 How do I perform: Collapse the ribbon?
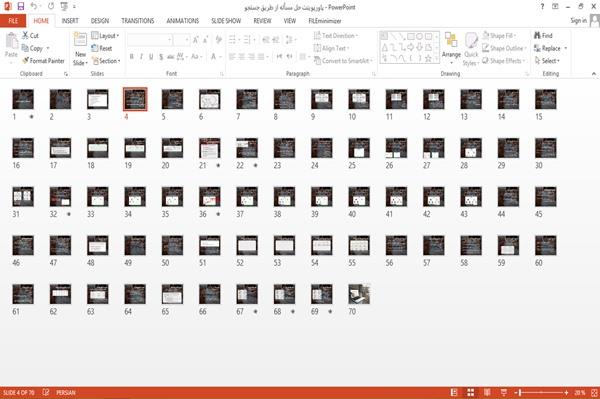(593, 73)
